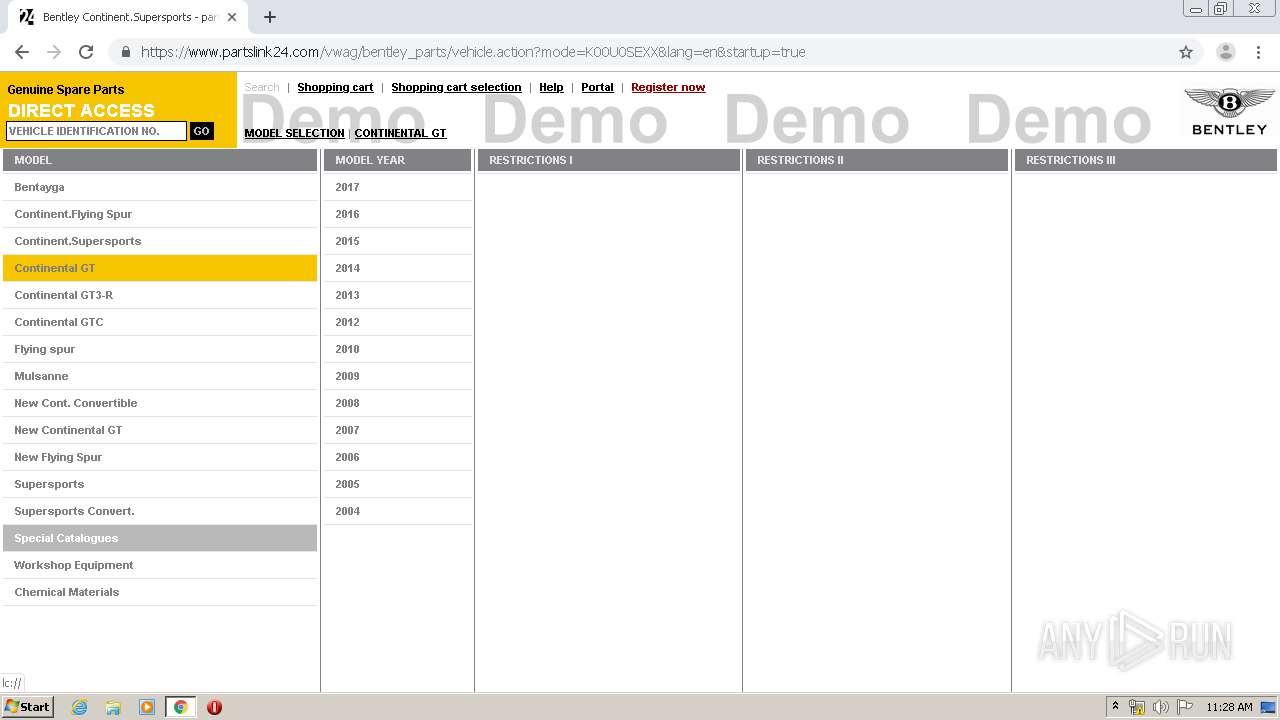Choose model year 2009

(397, 376)
